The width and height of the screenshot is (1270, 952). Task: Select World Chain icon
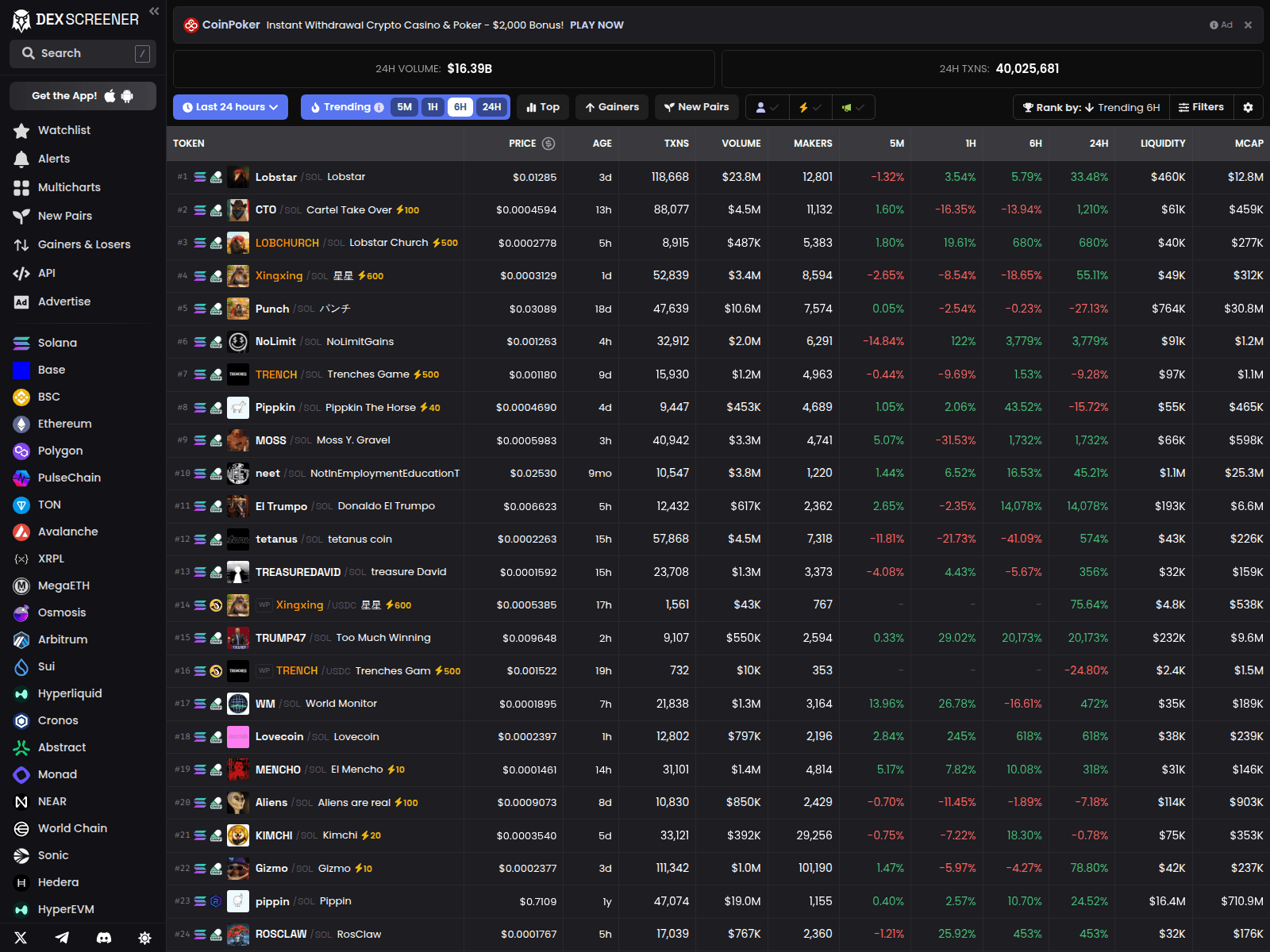point(21,828)
